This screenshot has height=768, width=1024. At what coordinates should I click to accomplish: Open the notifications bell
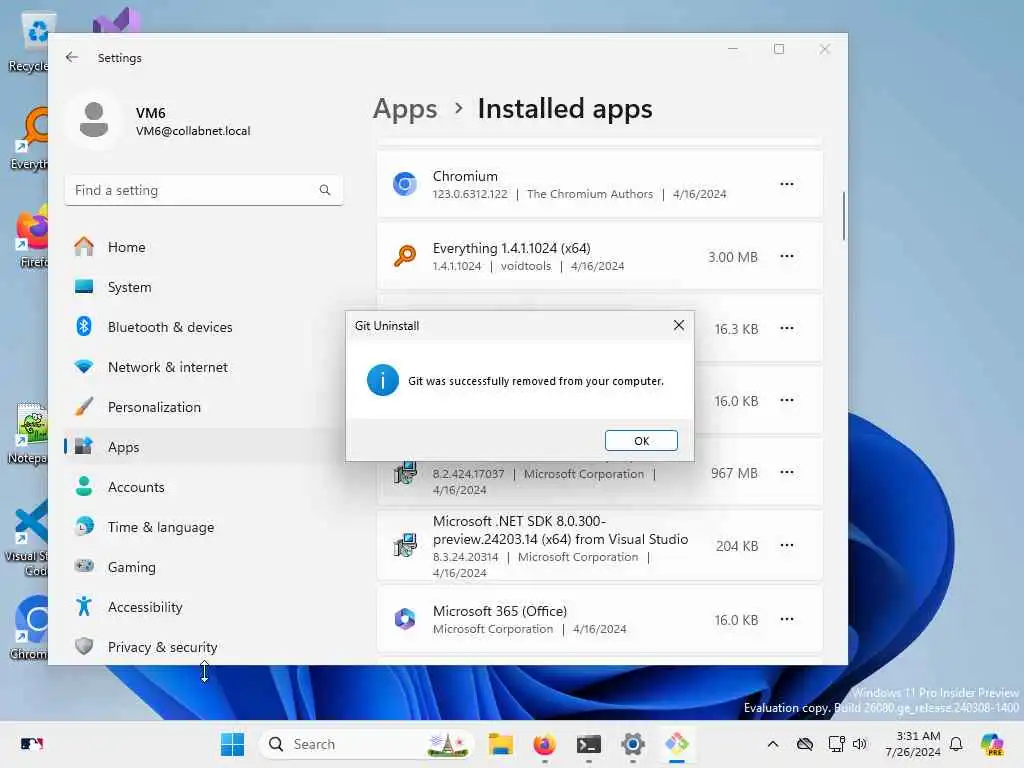956,744
